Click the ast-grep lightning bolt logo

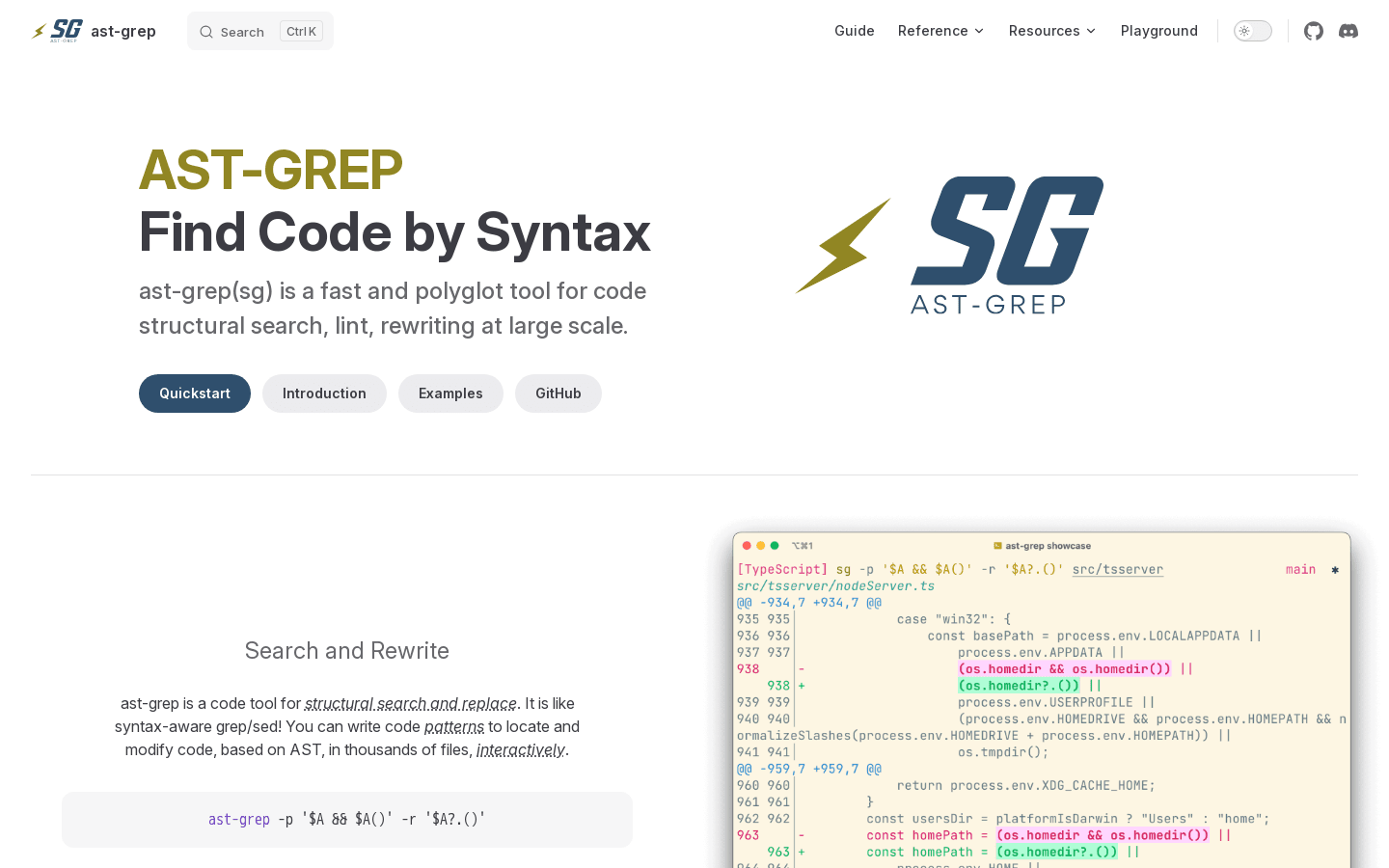point(37,30)
